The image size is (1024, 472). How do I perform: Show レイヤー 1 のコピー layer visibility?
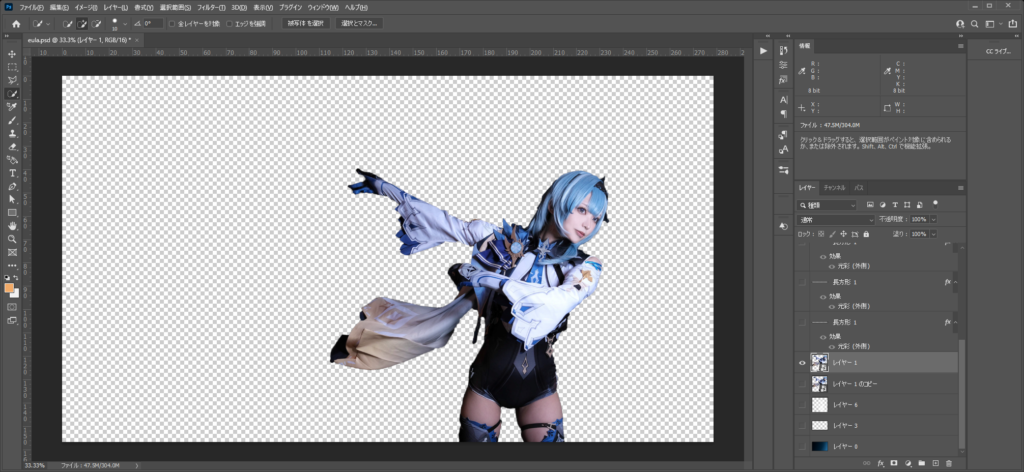(803, 383)
